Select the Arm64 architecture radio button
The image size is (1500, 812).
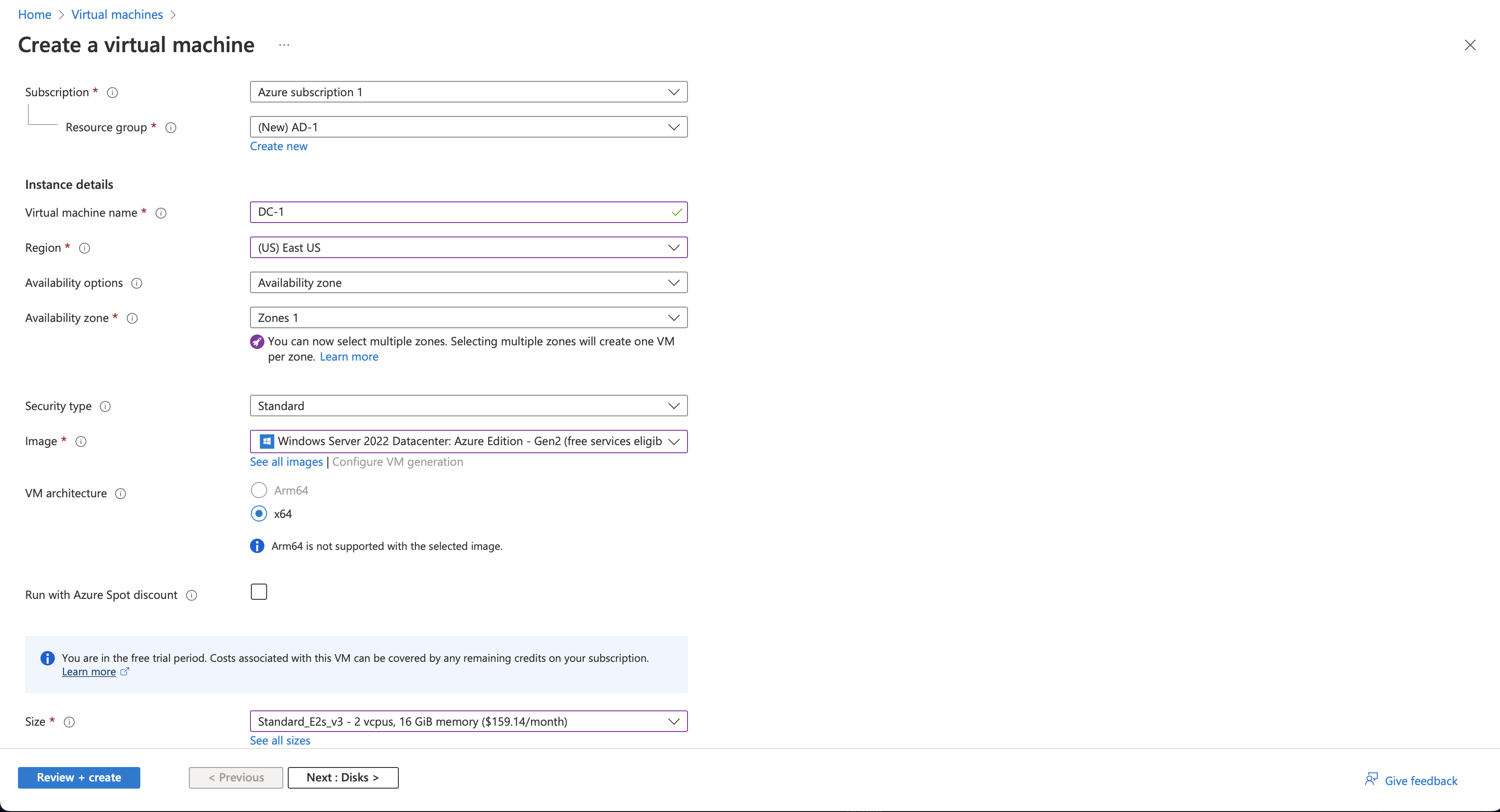[x=259, y=490]
